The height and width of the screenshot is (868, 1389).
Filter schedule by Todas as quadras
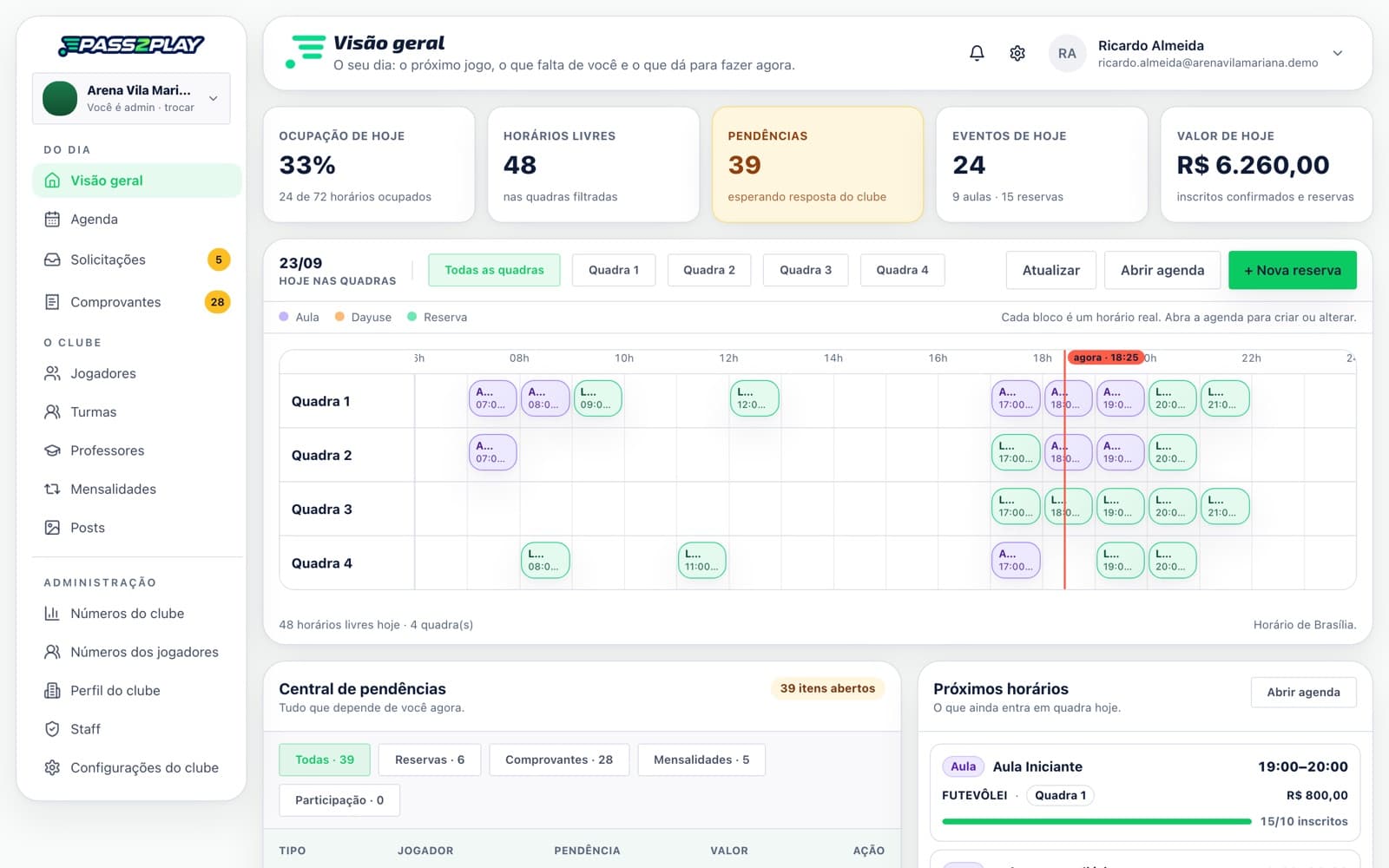tap(494, 270)
